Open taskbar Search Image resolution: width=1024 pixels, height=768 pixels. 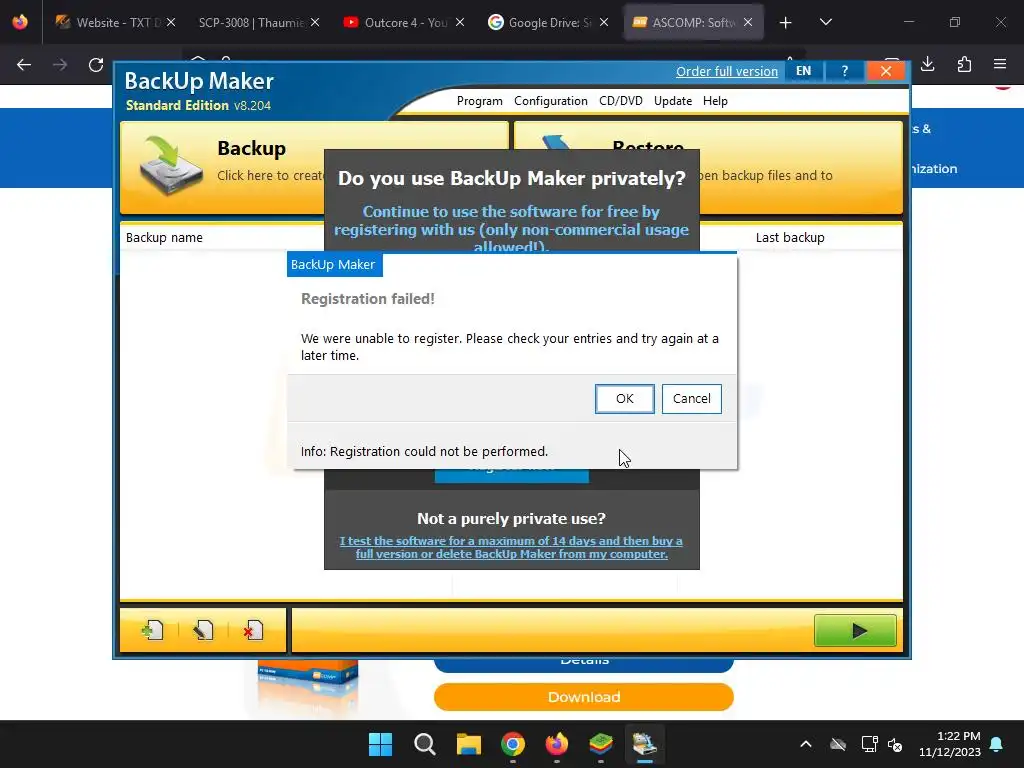pos(424,744)
